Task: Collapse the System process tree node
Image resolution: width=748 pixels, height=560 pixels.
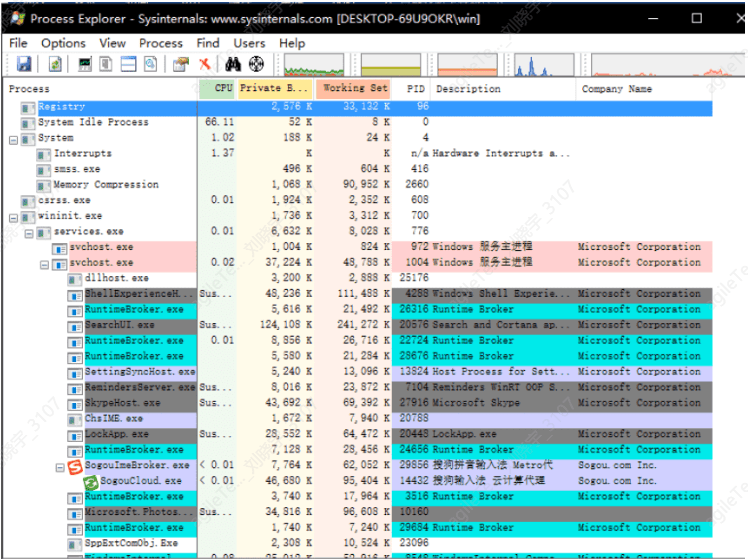Action: (14, 138)
